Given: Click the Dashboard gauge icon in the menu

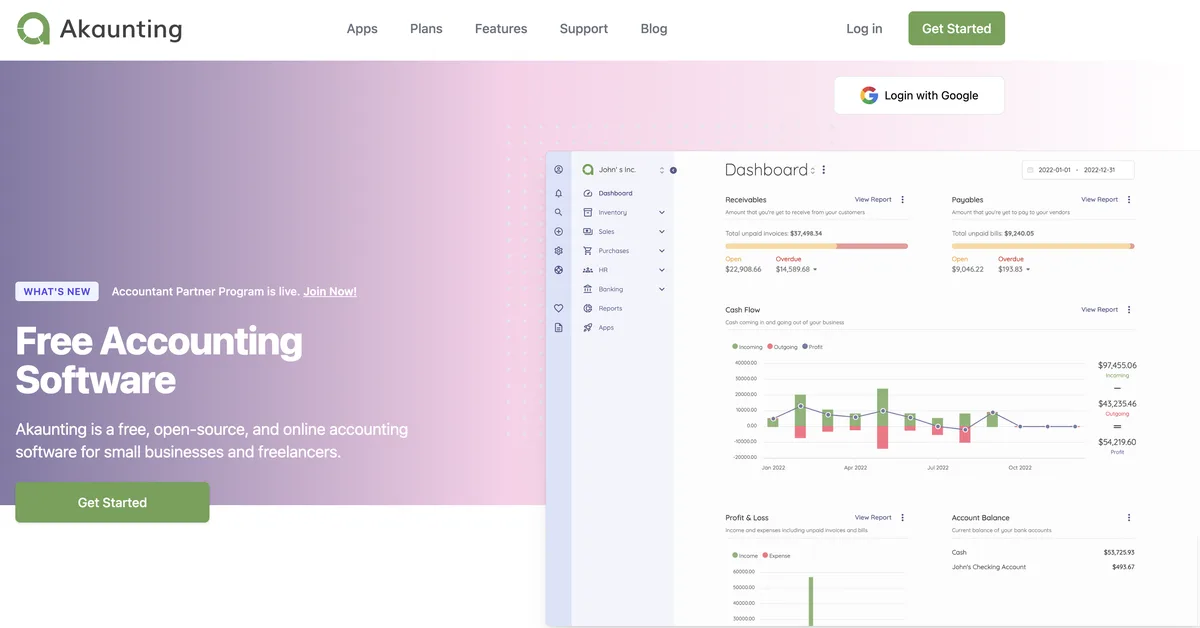Looking at the screenshot, I should click(588, 193).
